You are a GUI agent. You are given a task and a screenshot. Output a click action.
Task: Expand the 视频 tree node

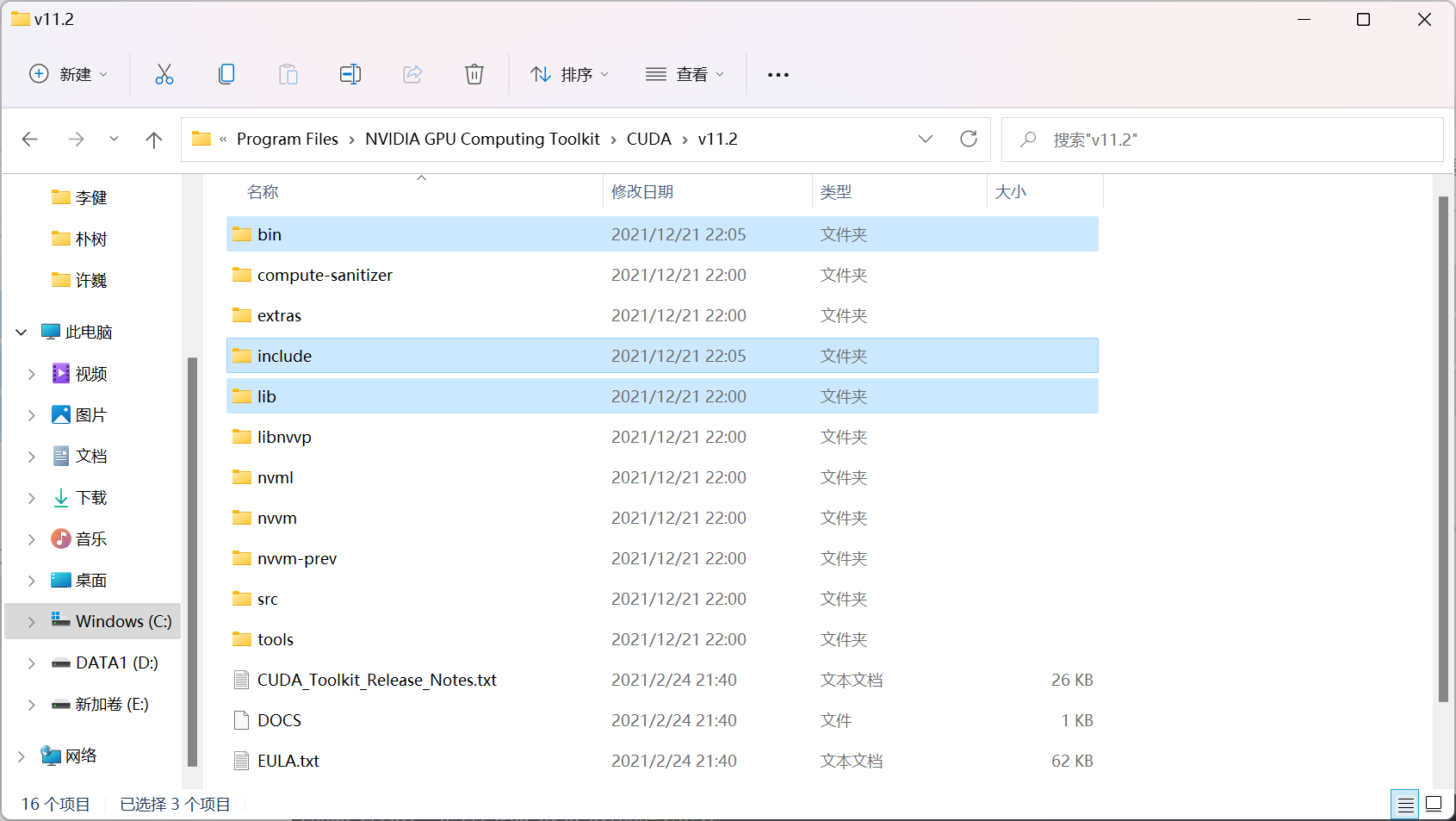32,374
